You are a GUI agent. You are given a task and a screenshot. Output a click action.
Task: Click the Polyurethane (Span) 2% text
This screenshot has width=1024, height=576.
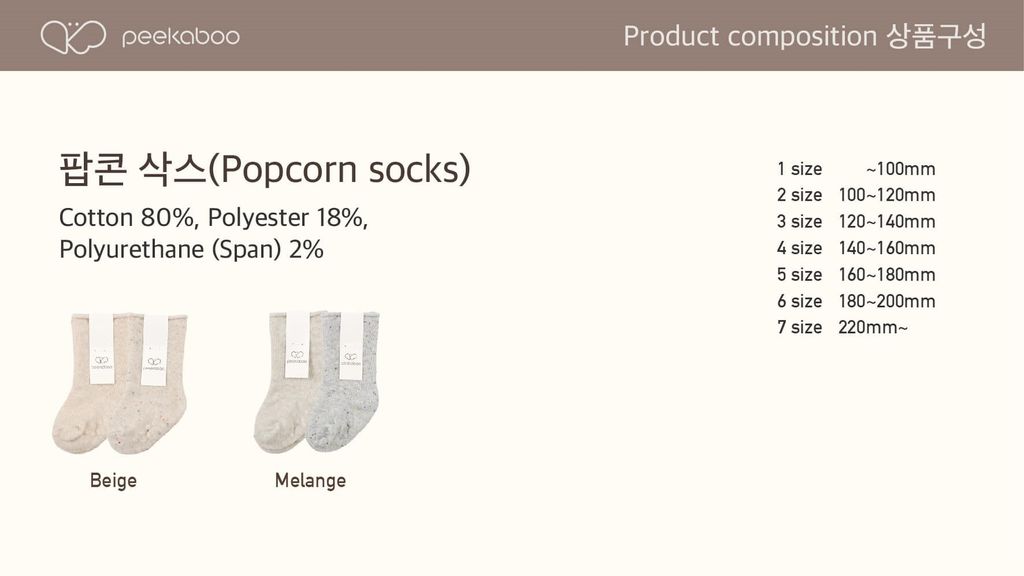192,249
